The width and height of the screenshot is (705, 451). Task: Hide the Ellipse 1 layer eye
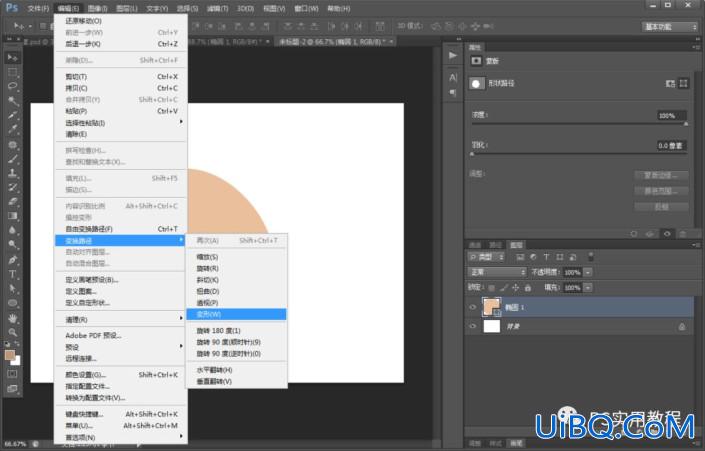tap(472, 307)
